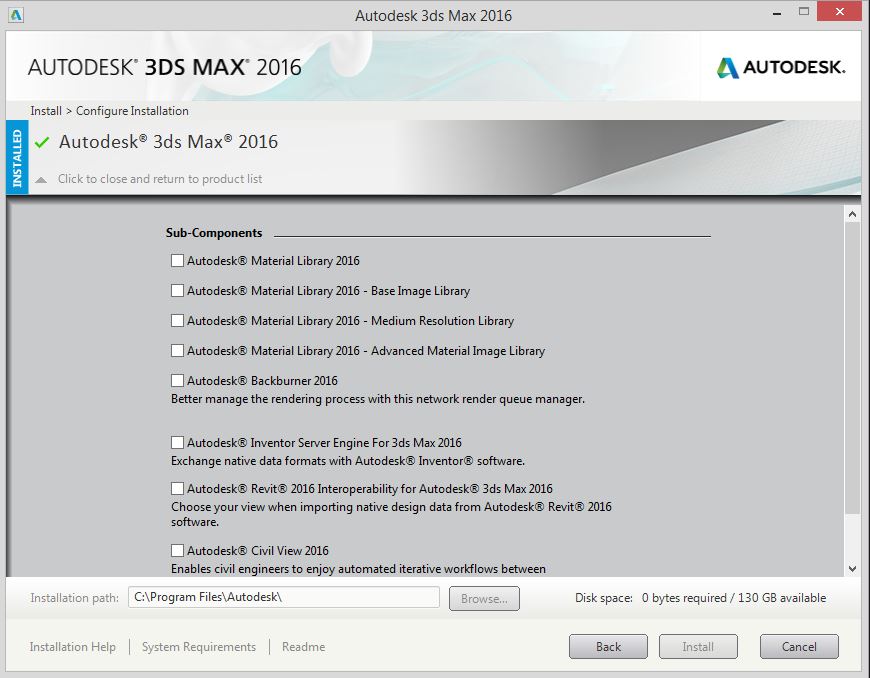
Task: Click 'Enables civil engineers' description text
Action: (x=358, y=569)
